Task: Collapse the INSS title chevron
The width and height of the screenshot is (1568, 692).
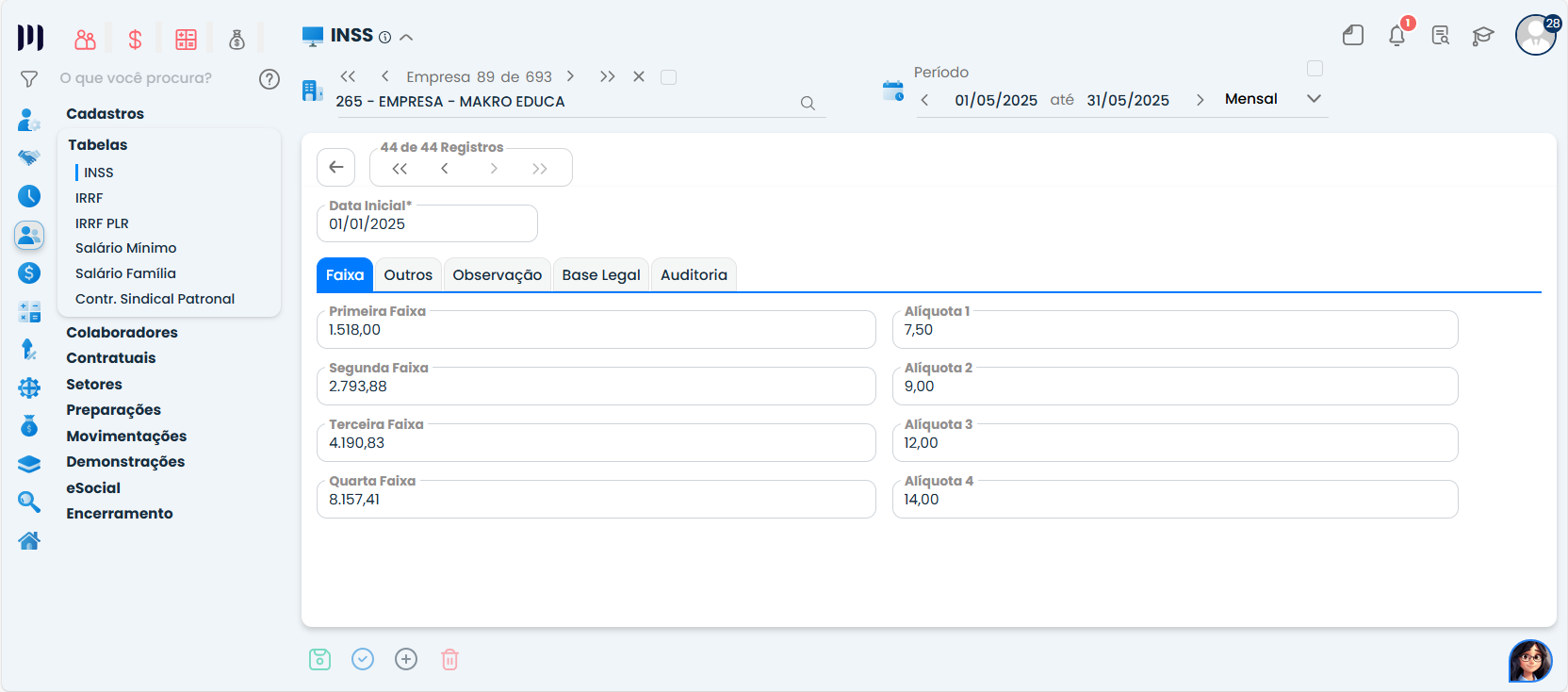Action: coord(406,38)
